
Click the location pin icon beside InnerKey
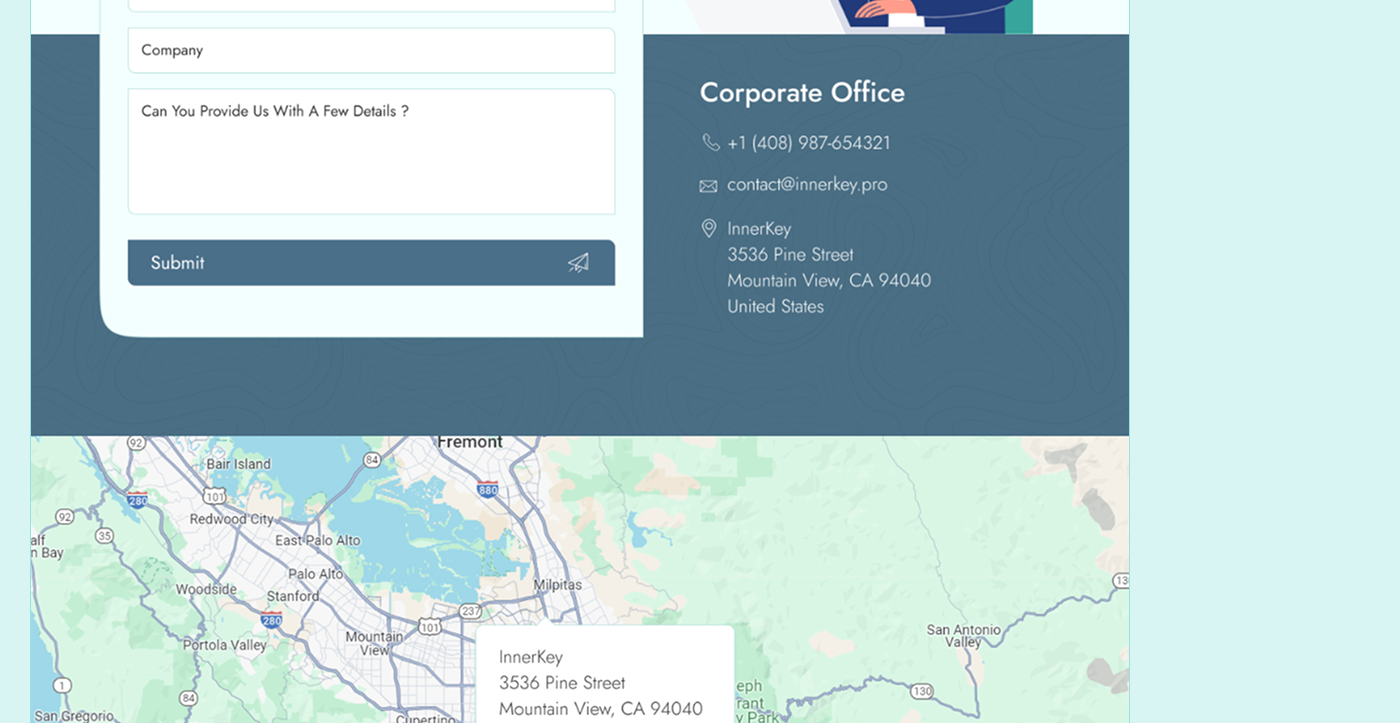click(x=708, y=229)
